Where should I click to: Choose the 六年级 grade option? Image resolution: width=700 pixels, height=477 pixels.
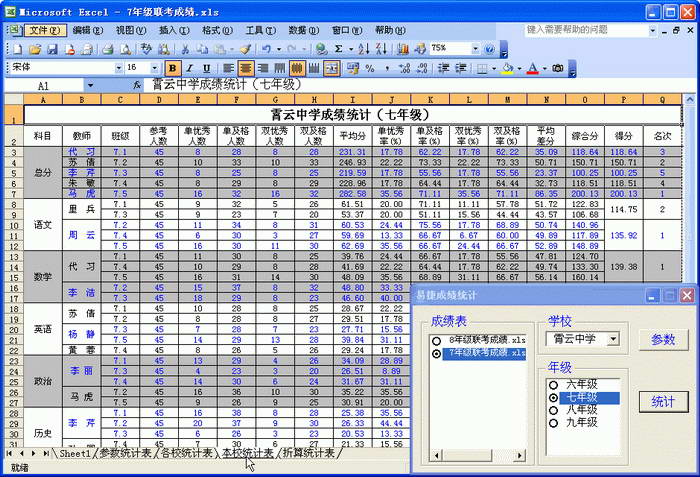553,385
